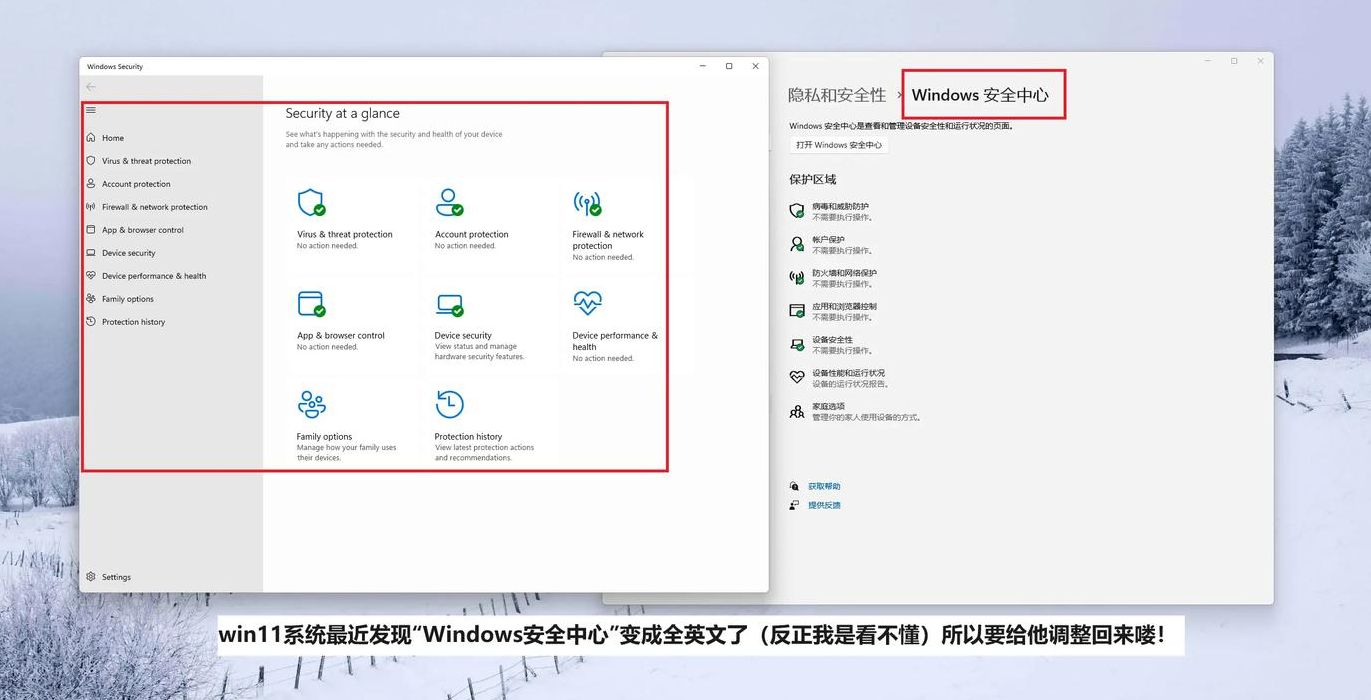This screenshot has width=1371, height=700.
Task: Select Family options in sidebar
Action: tap(128, 299)
